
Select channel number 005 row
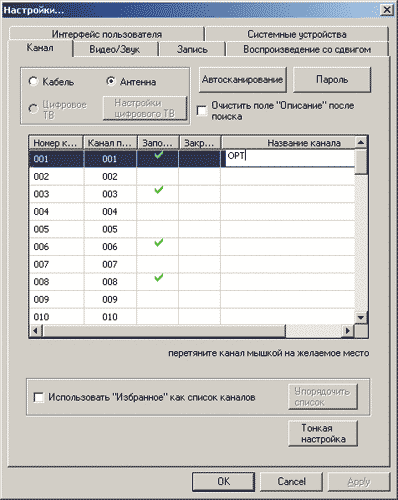click(192, 229)
